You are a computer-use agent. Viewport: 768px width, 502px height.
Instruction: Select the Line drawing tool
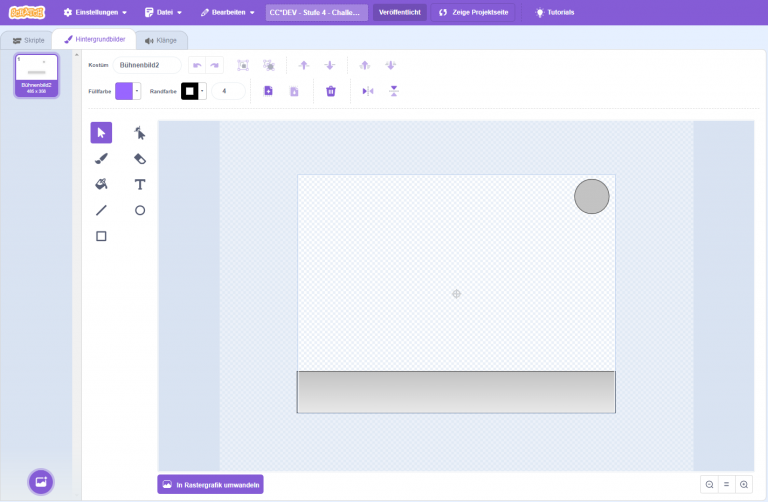pyautogui.click(x=101, y=210)
